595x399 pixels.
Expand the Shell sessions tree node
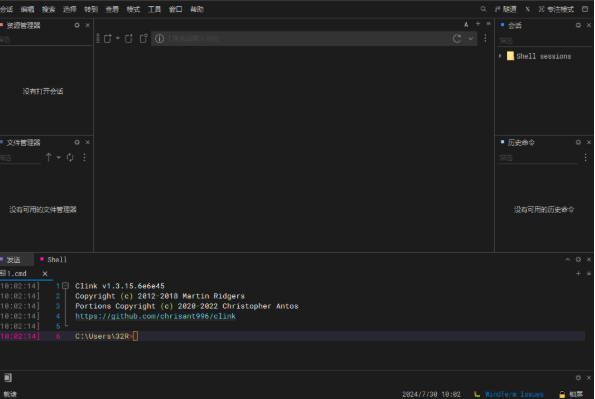[500, 56]
